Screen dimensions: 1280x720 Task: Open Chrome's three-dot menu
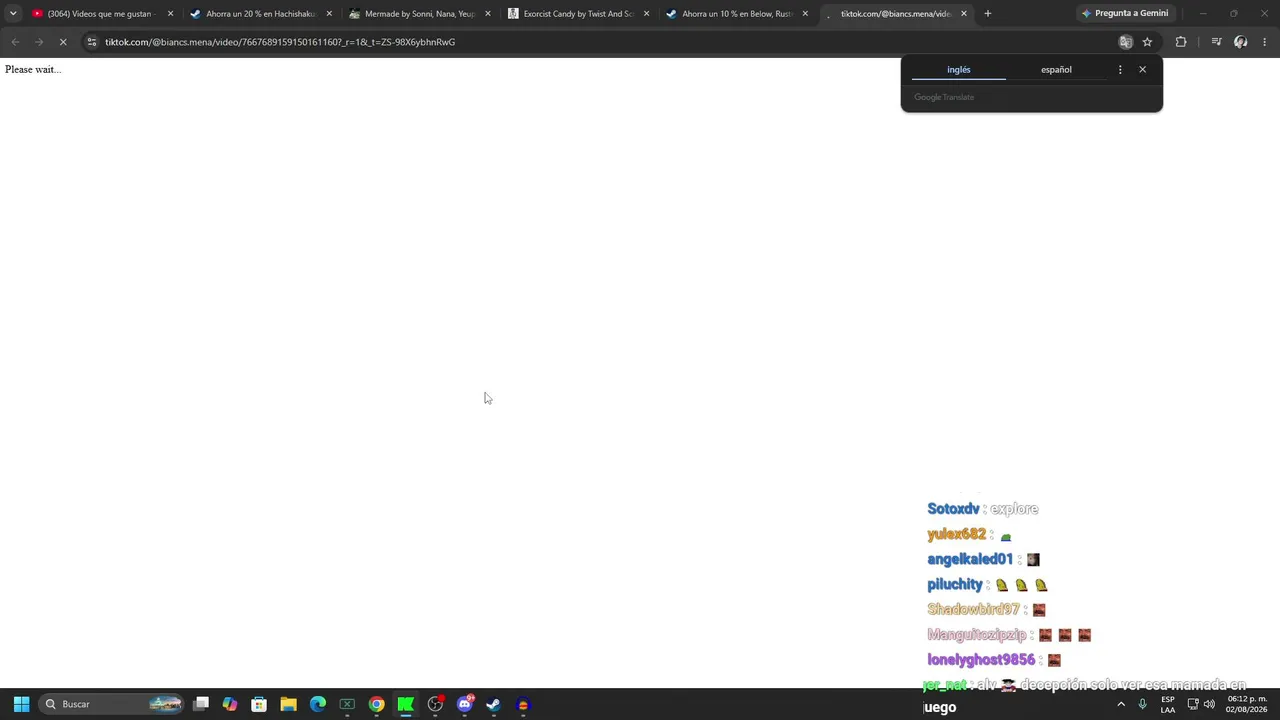(1265, 42)
